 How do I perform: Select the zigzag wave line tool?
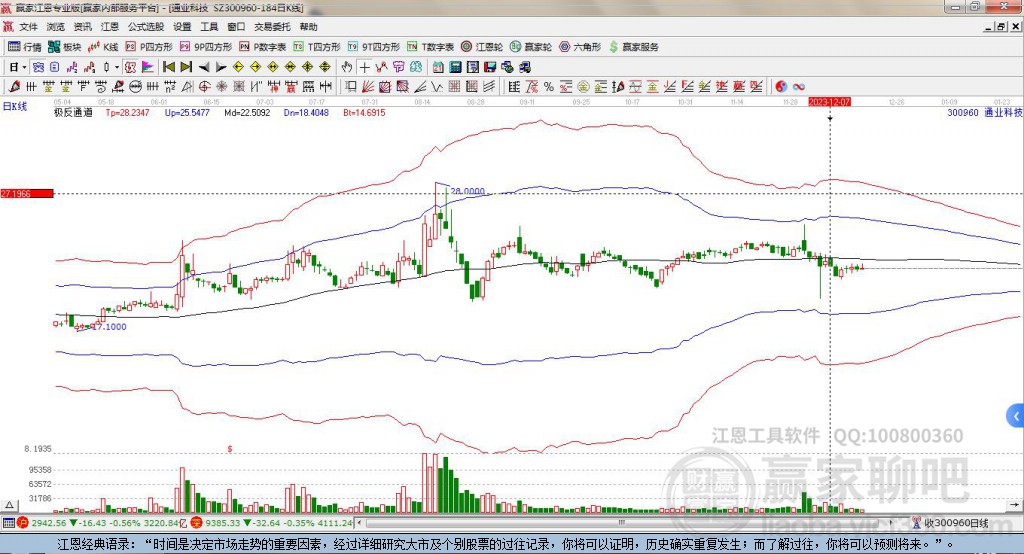436,86
